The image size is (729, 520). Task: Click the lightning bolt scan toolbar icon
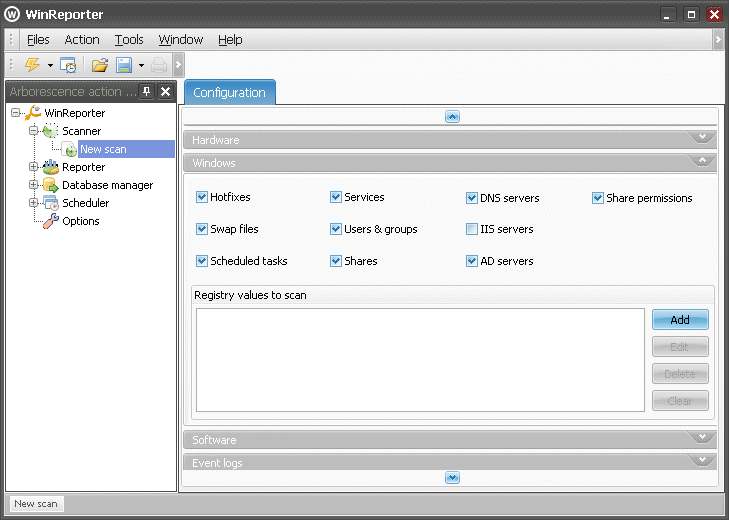(x=32, y=65)
